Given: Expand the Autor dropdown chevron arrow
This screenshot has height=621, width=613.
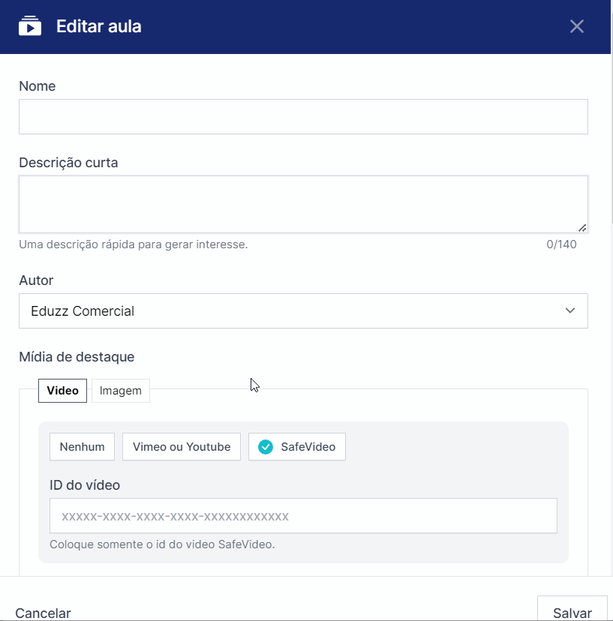Looking at the screenshot, I should click(x=570, y=311).
